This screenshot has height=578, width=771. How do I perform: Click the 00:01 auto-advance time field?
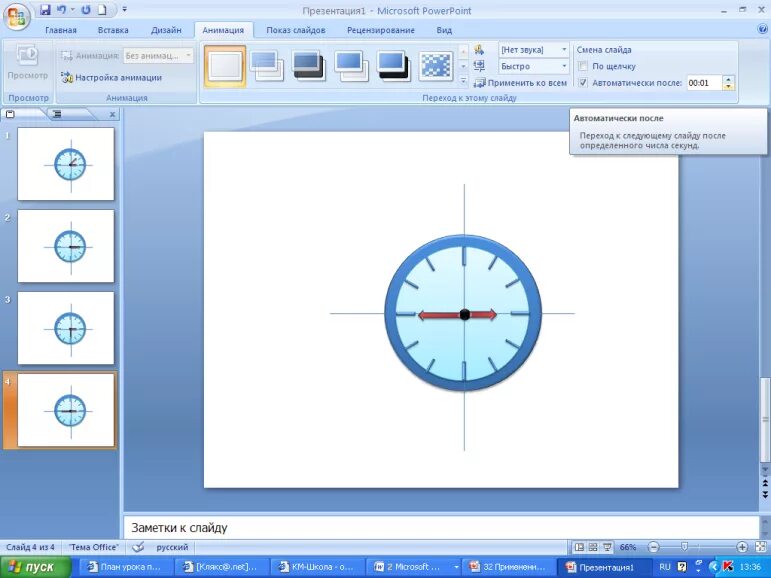(x=703, y=83)
